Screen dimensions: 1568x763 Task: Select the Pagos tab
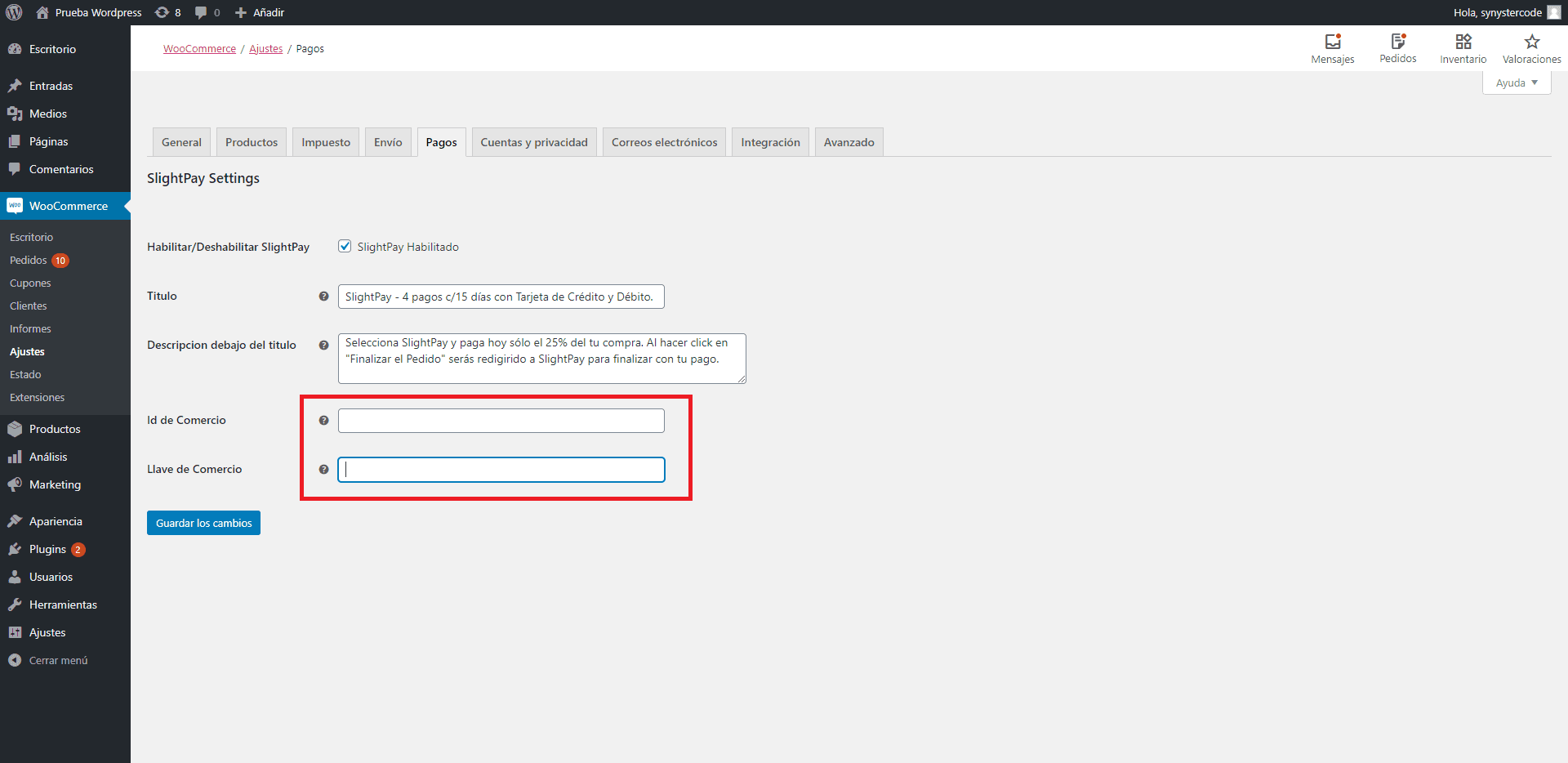(442, 142)
